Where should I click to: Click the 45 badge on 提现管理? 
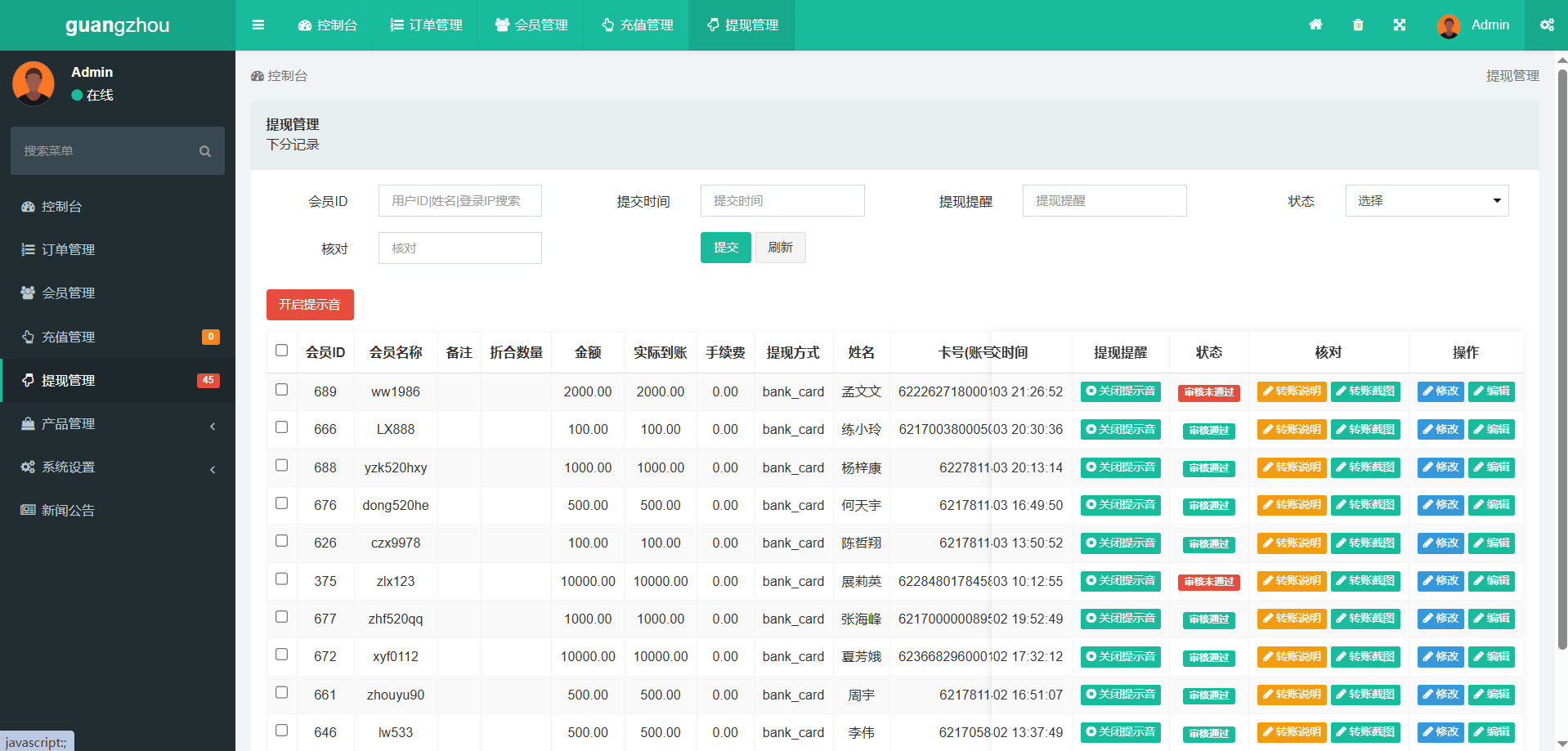pyautogui.click(x=208, y=380)
